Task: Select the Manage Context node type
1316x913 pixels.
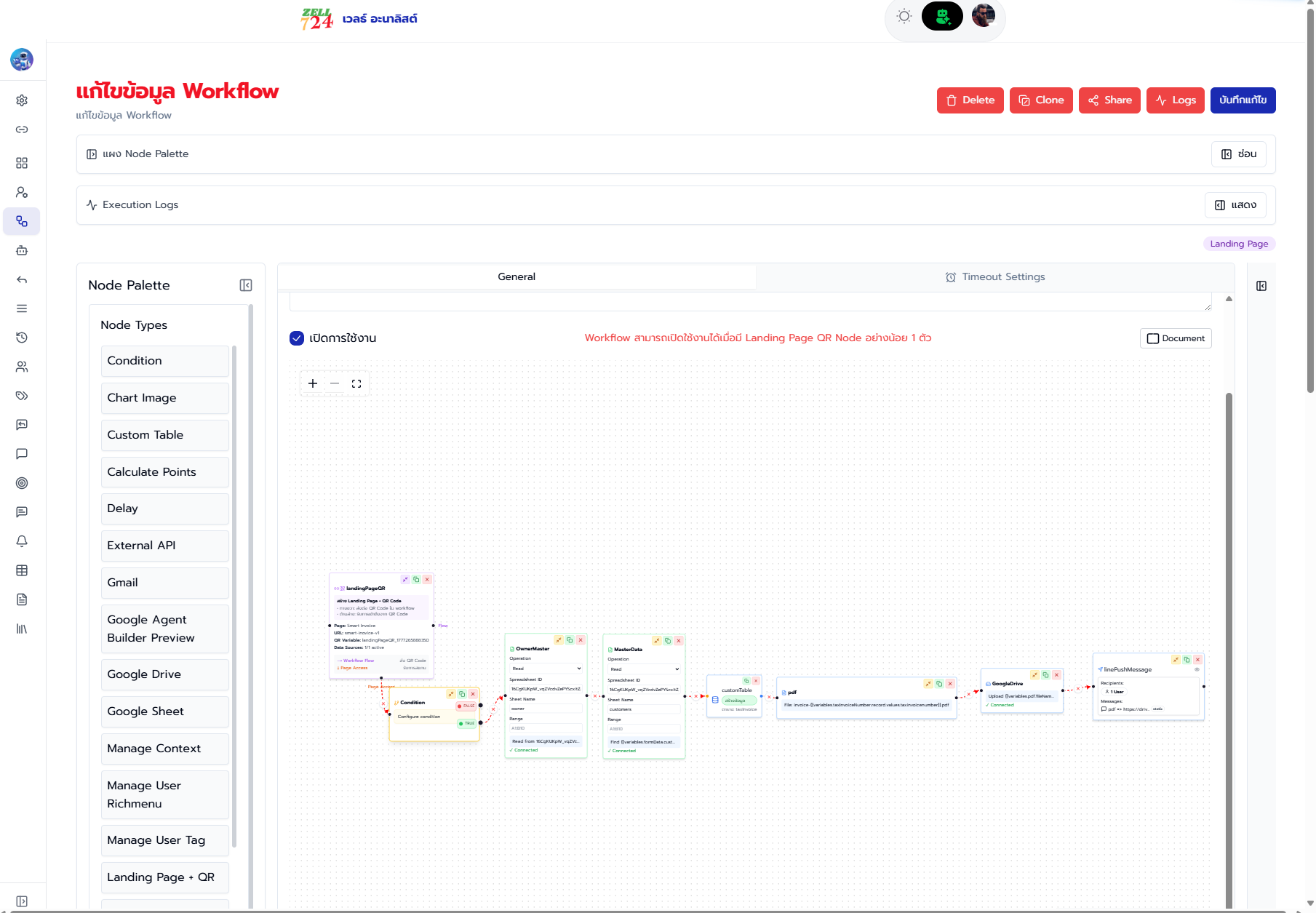Action: click(165, 749)
